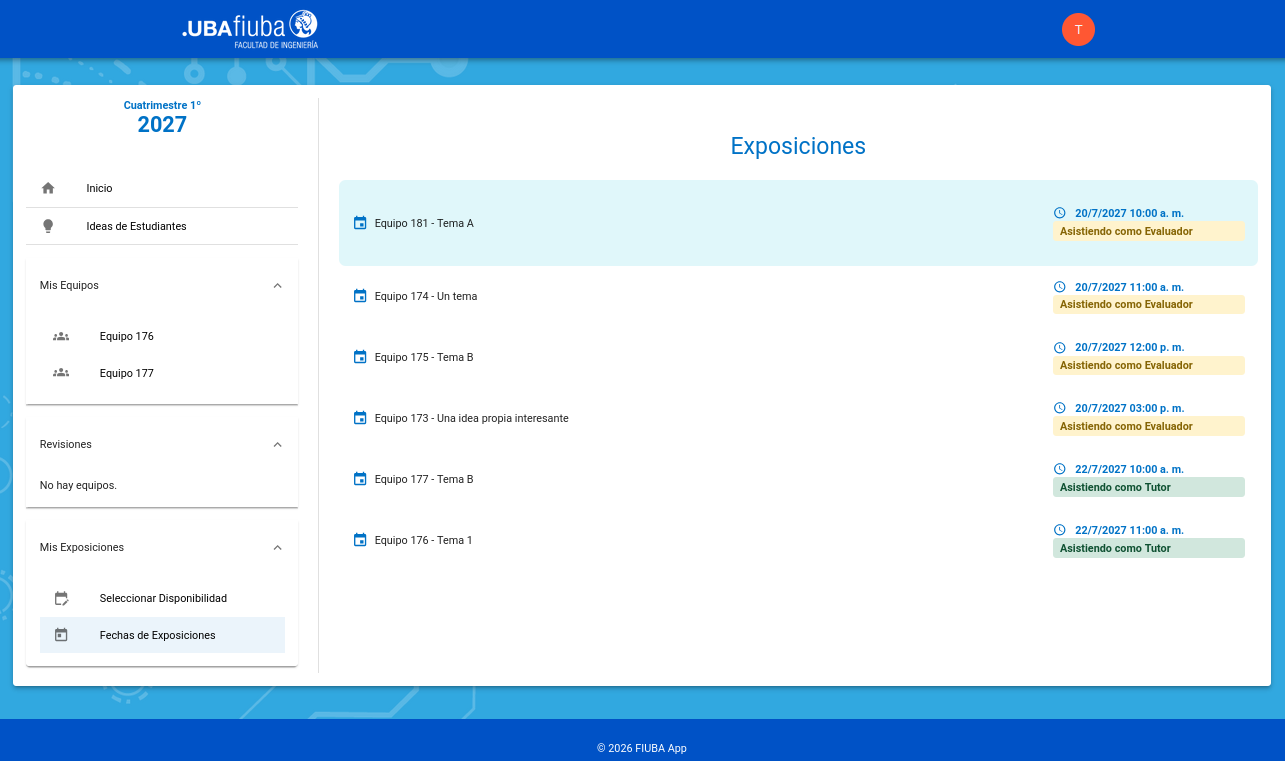Click the group icon next to Equipo 177
1285x761 pixels.
click(61, 373)
